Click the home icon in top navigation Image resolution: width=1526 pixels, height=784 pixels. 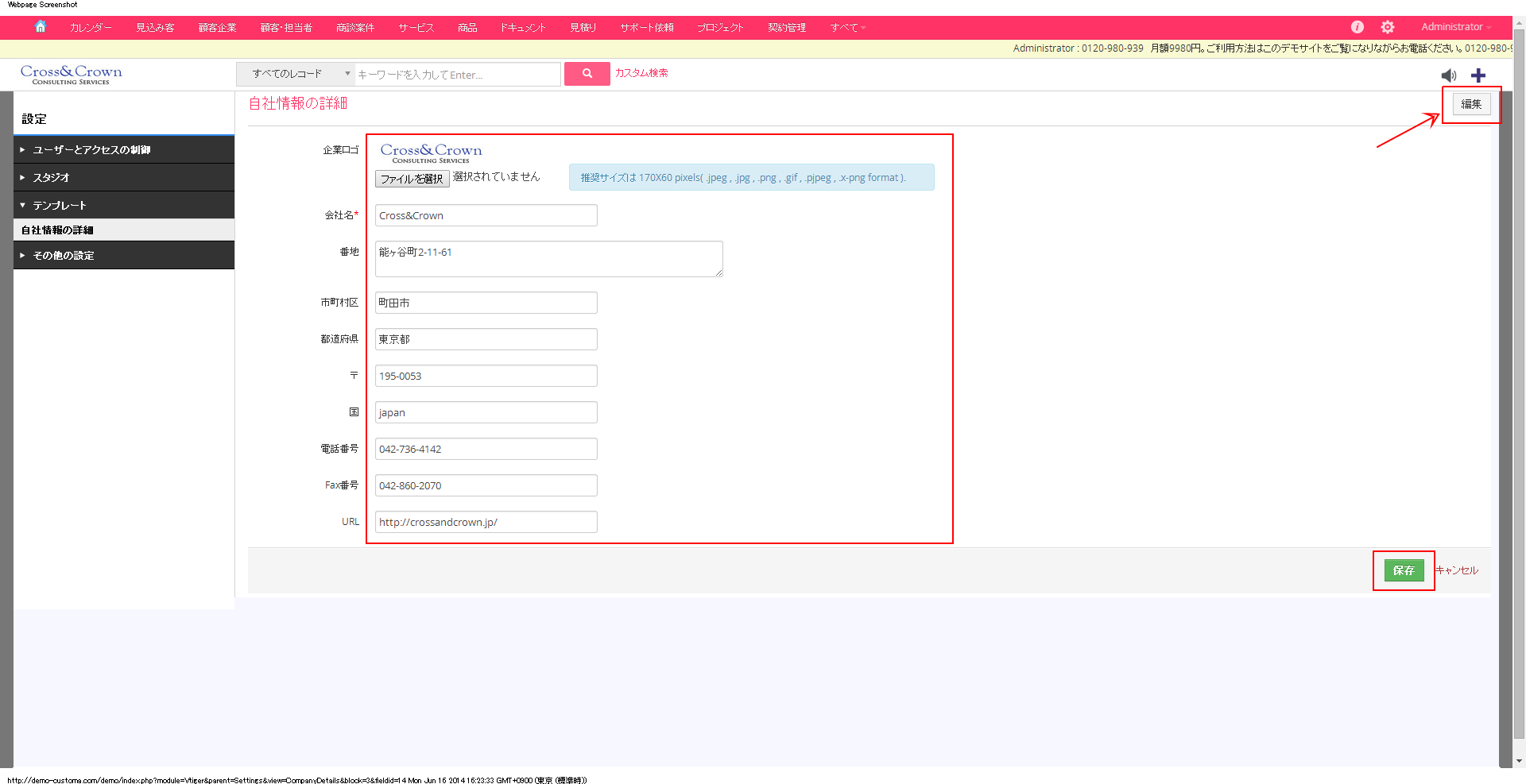[x=41, y=27]
